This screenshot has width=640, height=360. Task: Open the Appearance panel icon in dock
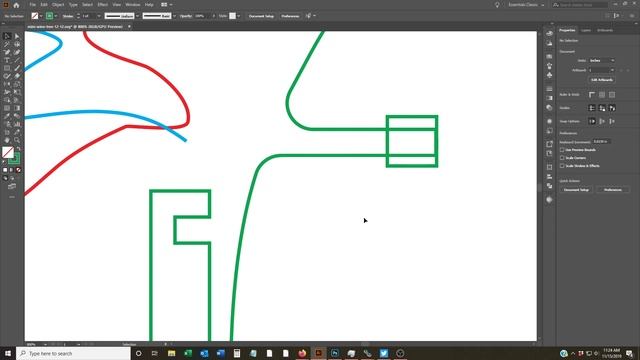point(549,121)
